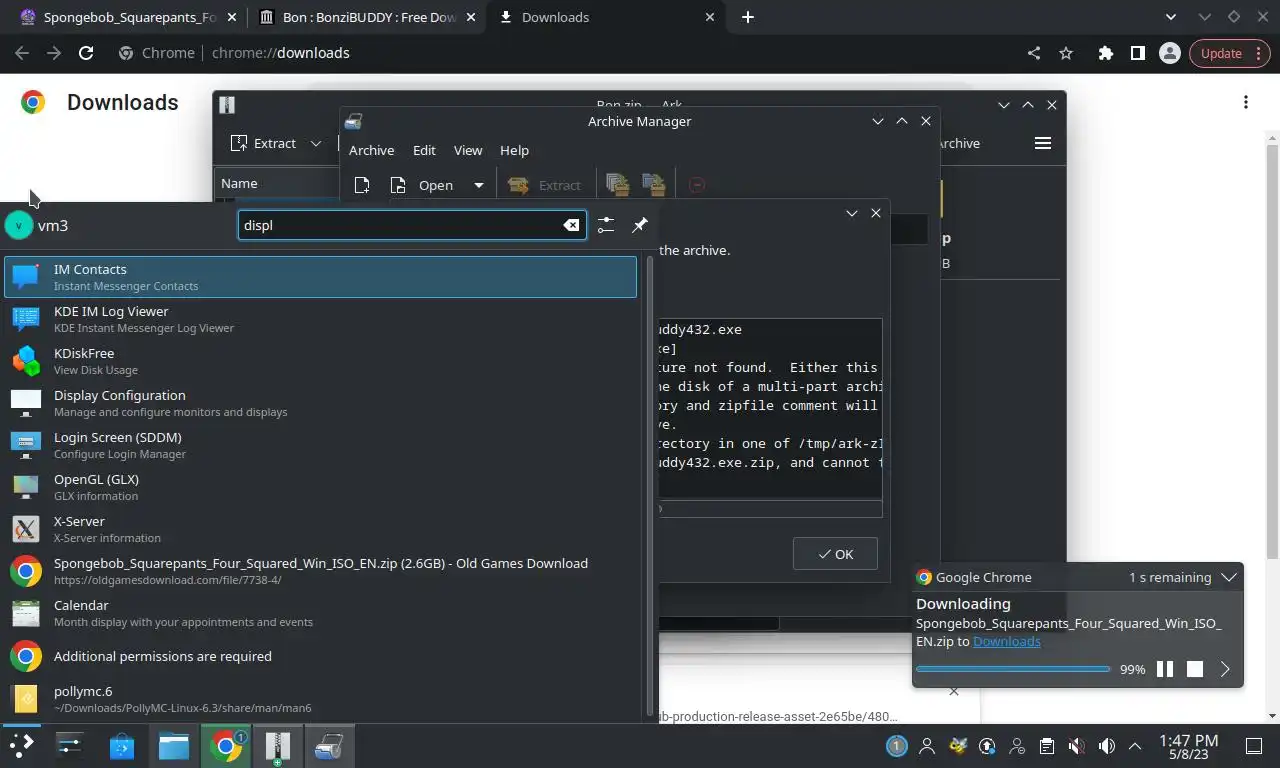Click Ark task in taskbar
Viewport: 1280px width, 768px height.
[277, 745]
